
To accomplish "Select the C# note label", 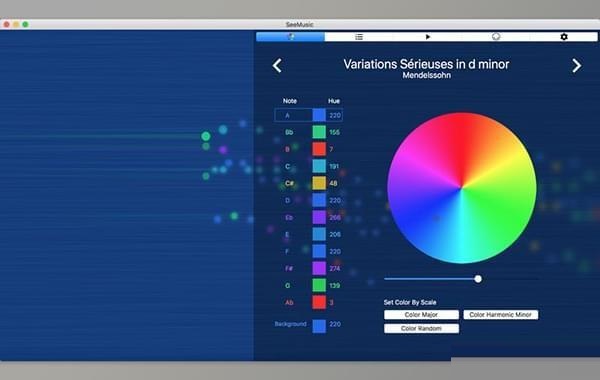I will click(289, 183).
